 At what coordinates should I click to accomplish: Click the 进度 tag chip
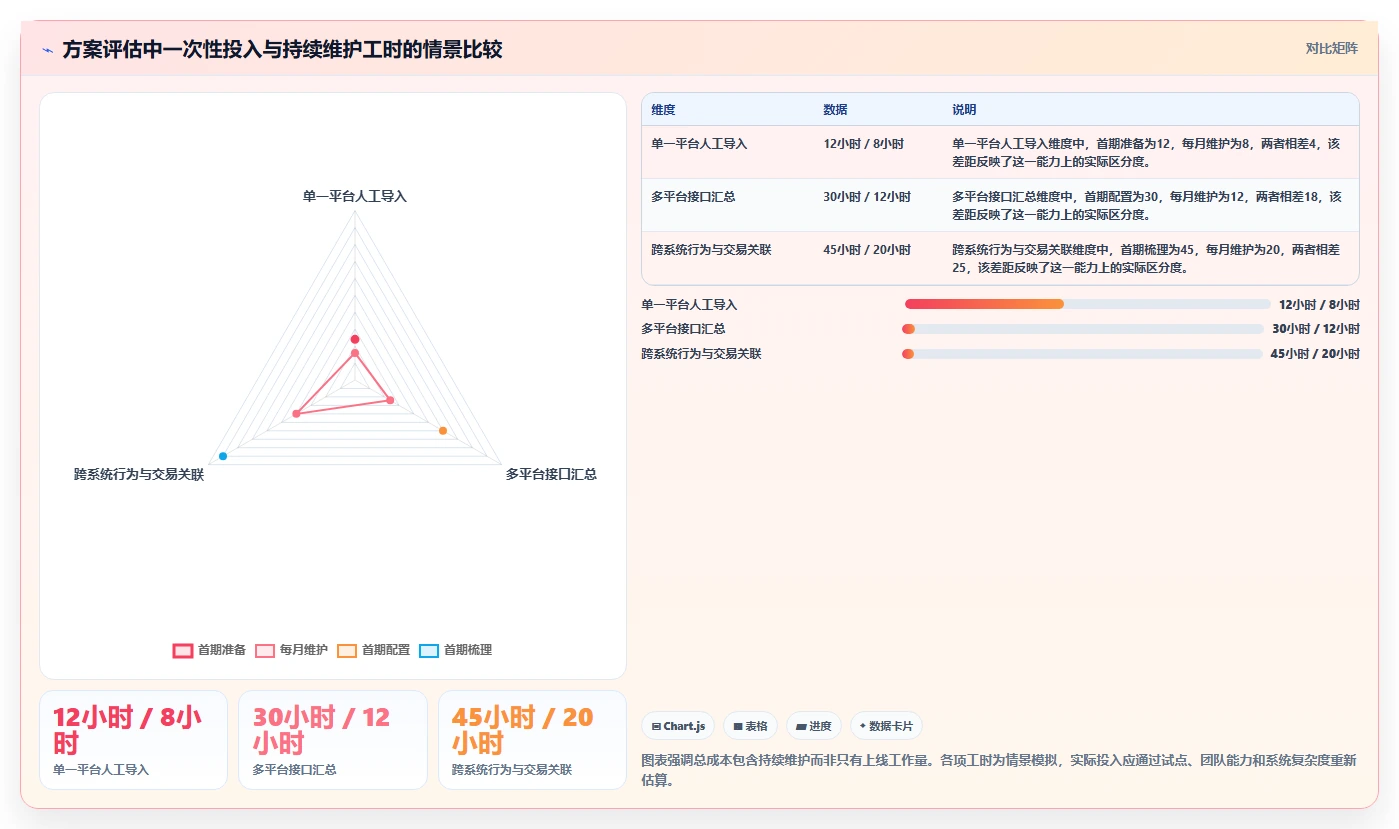[814, 726]
